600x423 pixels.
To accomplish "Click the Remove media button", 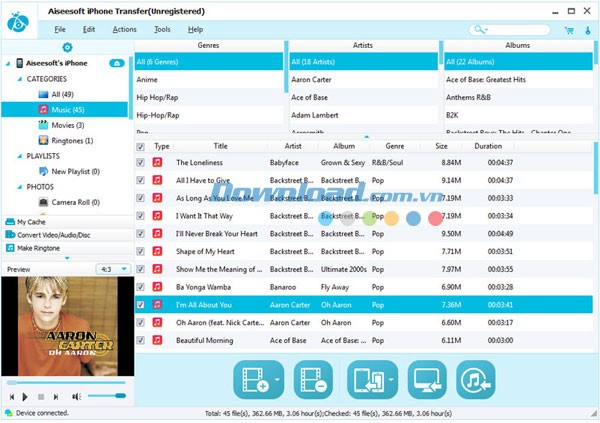I will (x=313, y=380).
